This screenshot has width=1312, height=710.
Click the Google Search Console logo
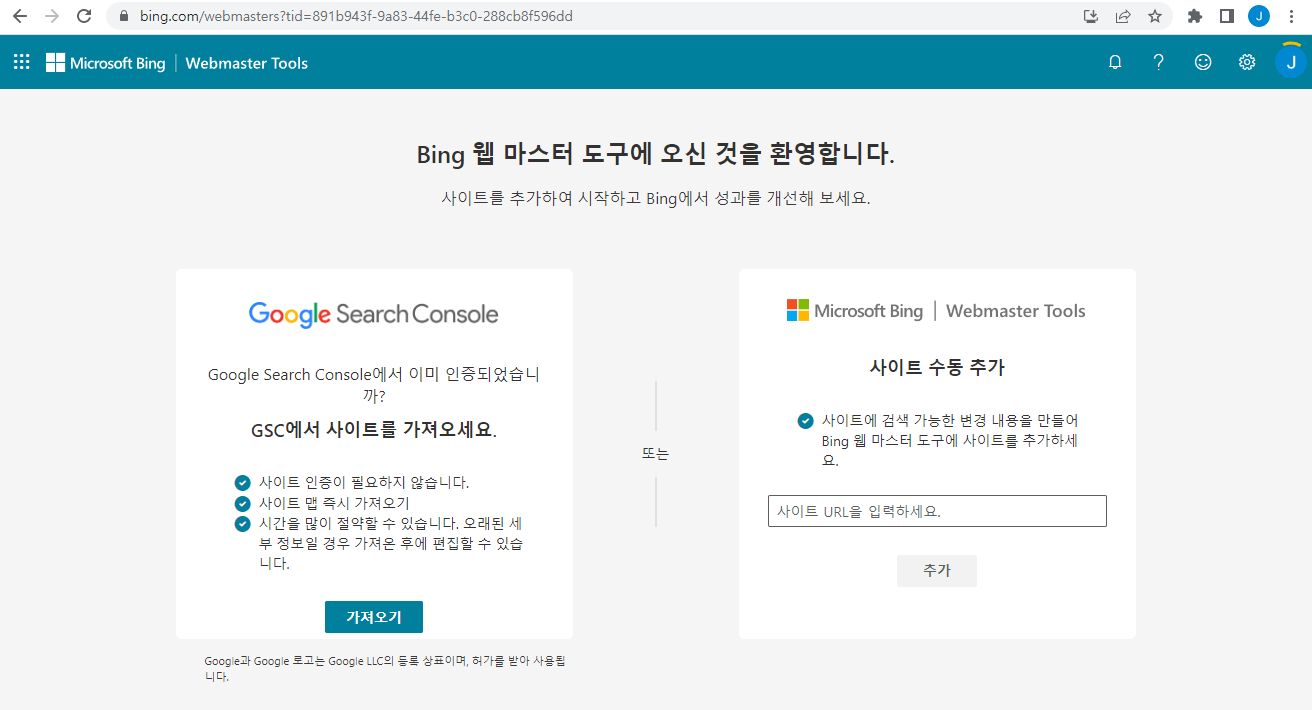[373, 313]
